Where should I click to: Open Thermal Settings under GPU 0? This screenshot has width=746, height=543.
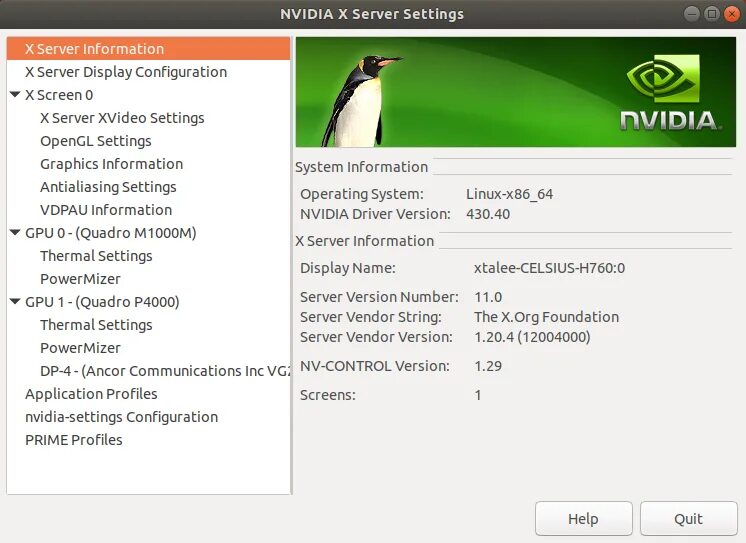(96, 256)
